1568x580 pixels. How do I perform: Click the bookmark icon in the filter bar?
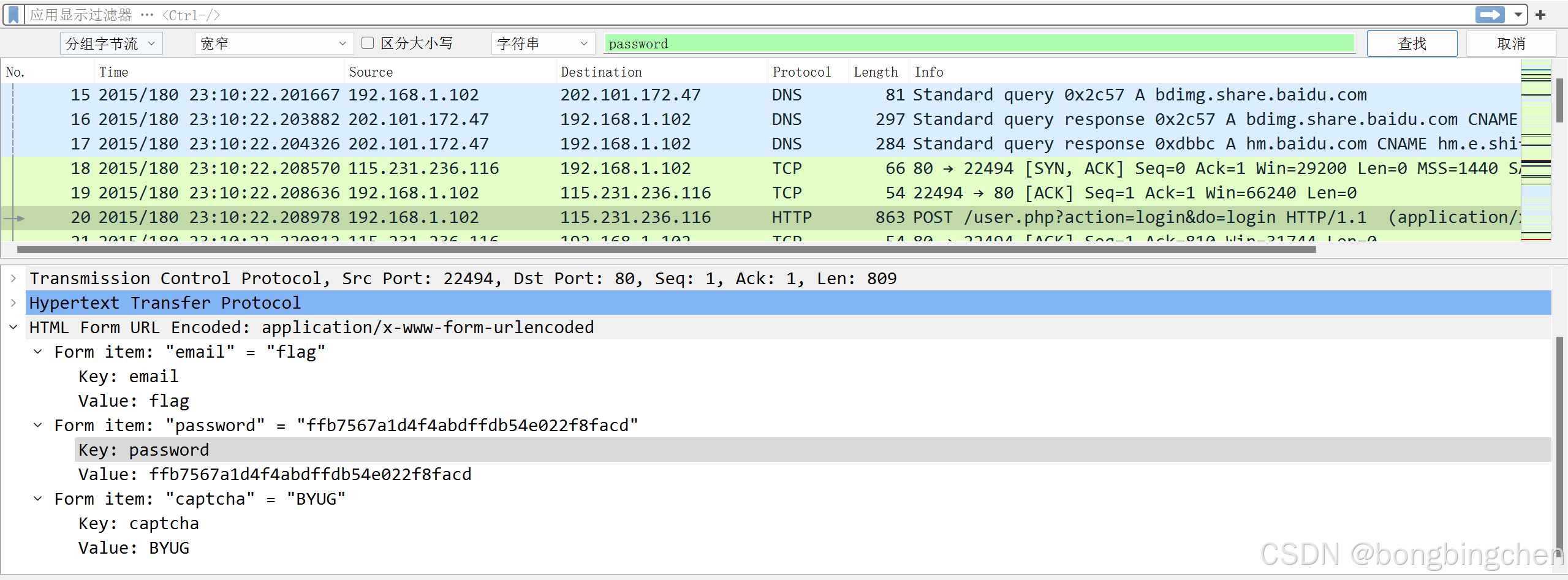click(12, 14)
